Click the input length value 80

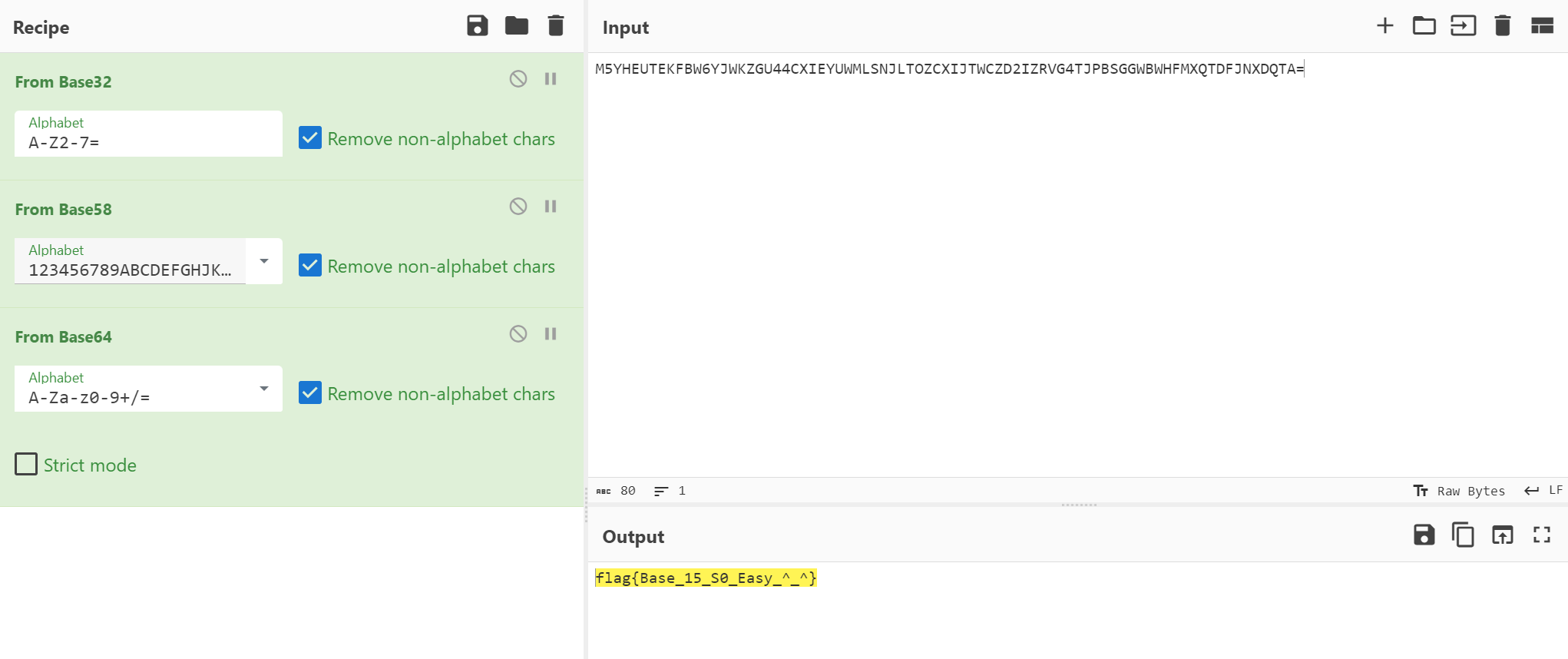[x=628, y=491]
